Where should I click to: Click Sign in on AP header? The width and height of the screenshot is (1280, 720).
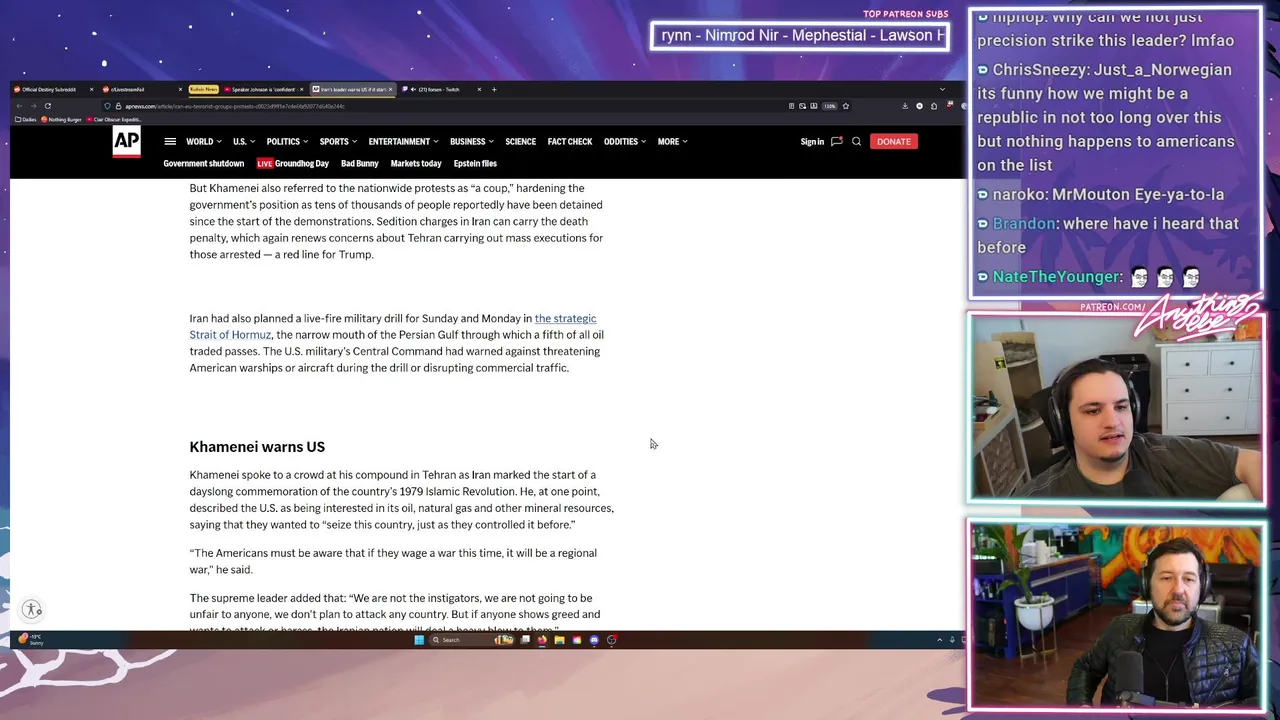coord(812,142)
